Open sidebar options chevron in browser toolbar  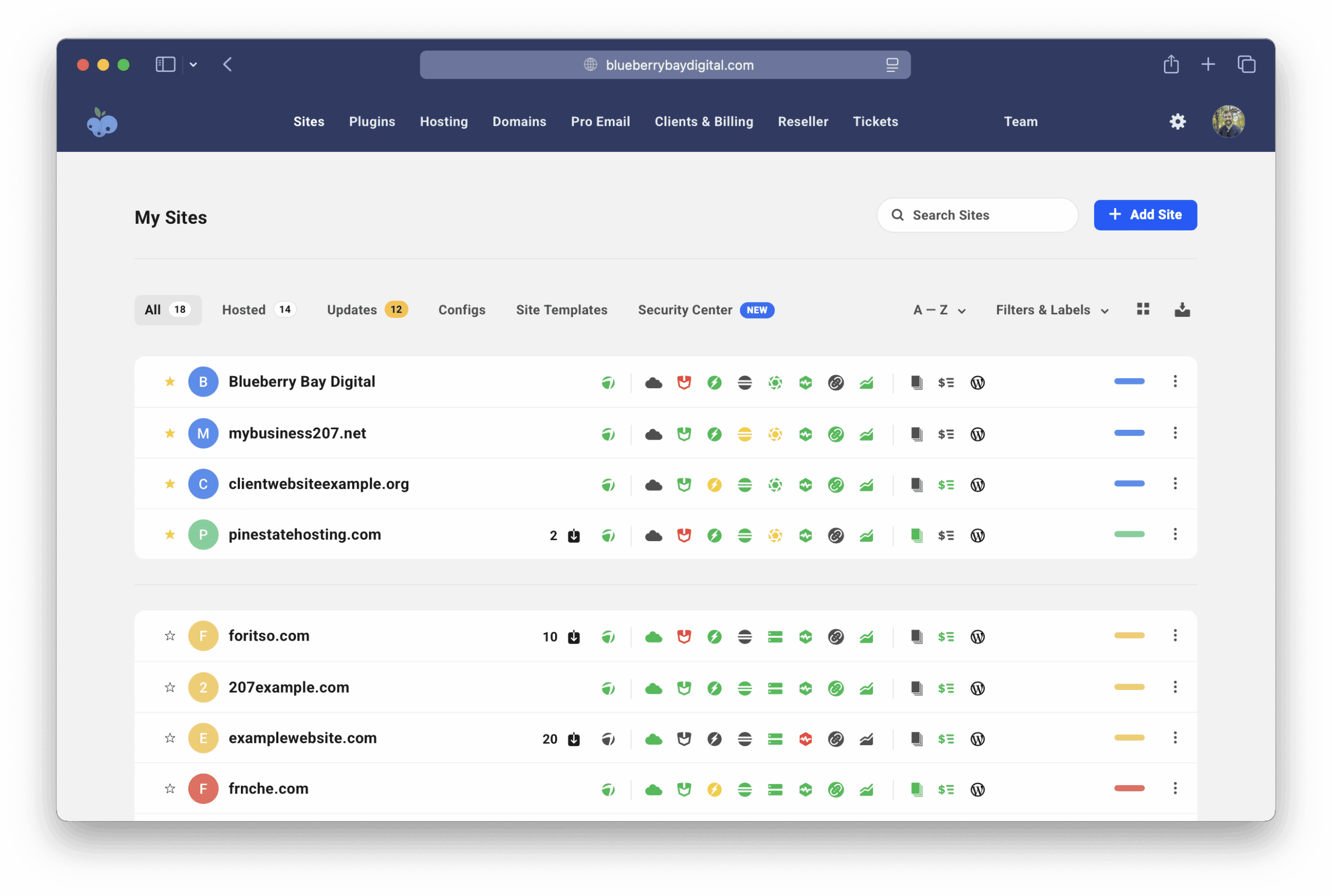click(193, 65)
